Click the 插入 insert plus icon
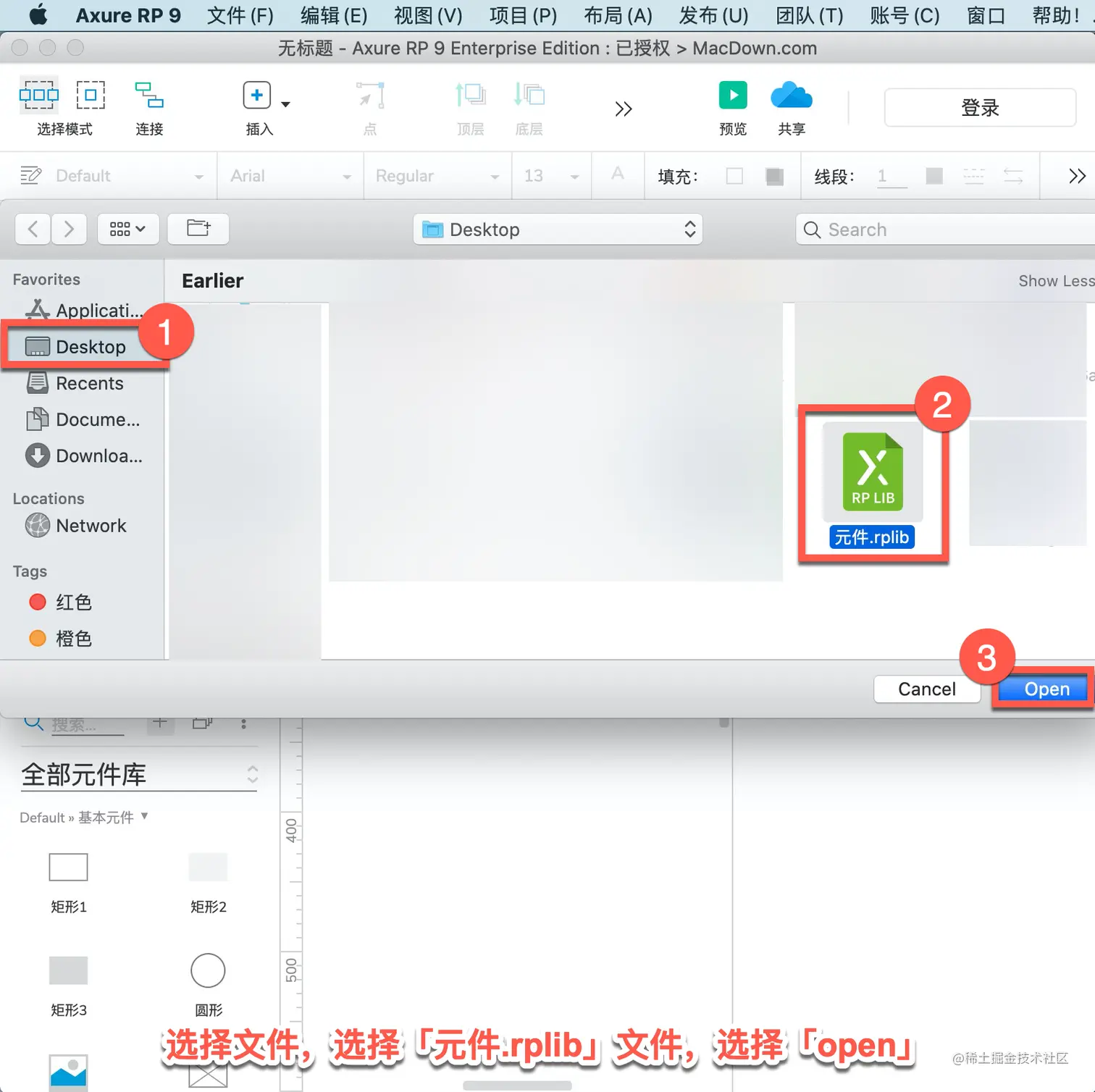This screenshot has width=1095, height=1092. (x=256, y=95)
